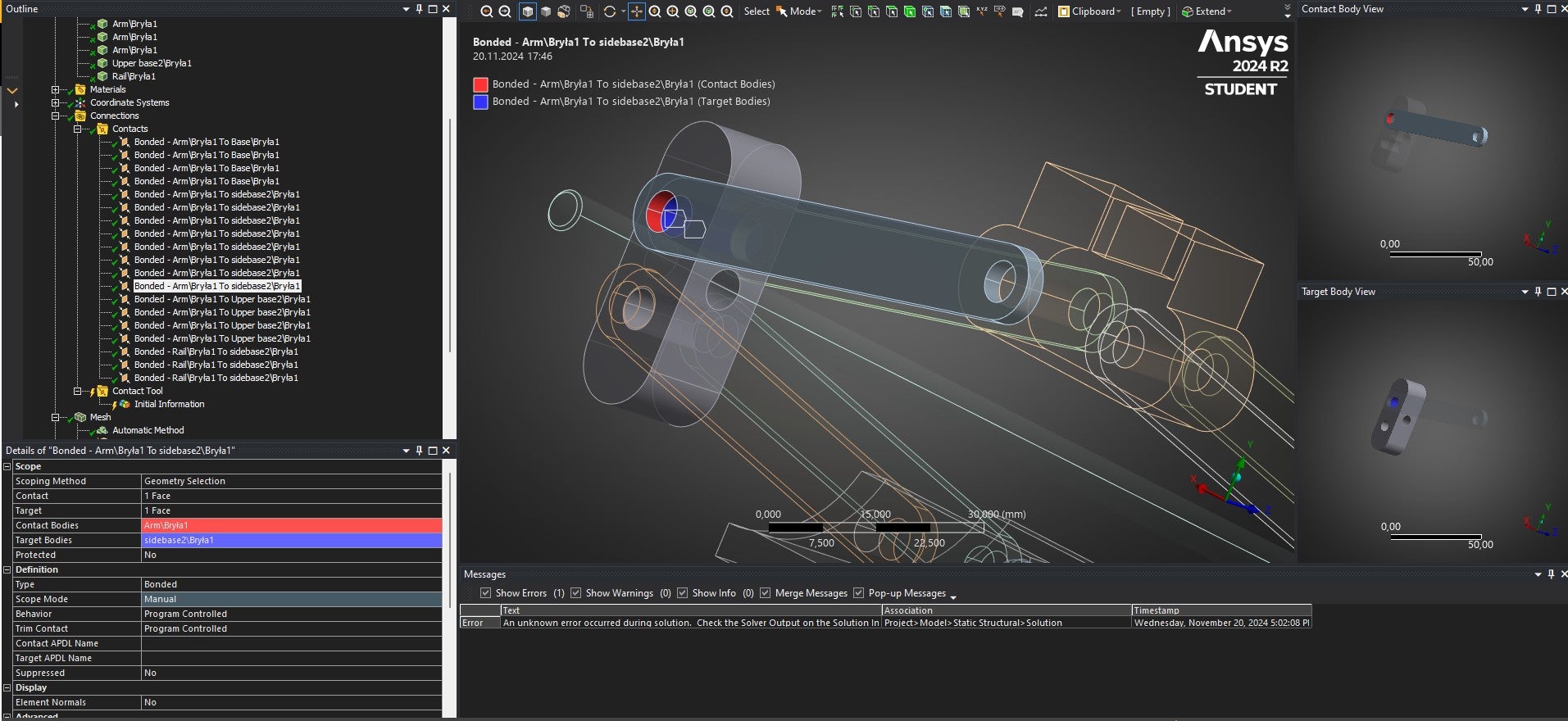Activate the Rotate view tool

coord(610,11)
